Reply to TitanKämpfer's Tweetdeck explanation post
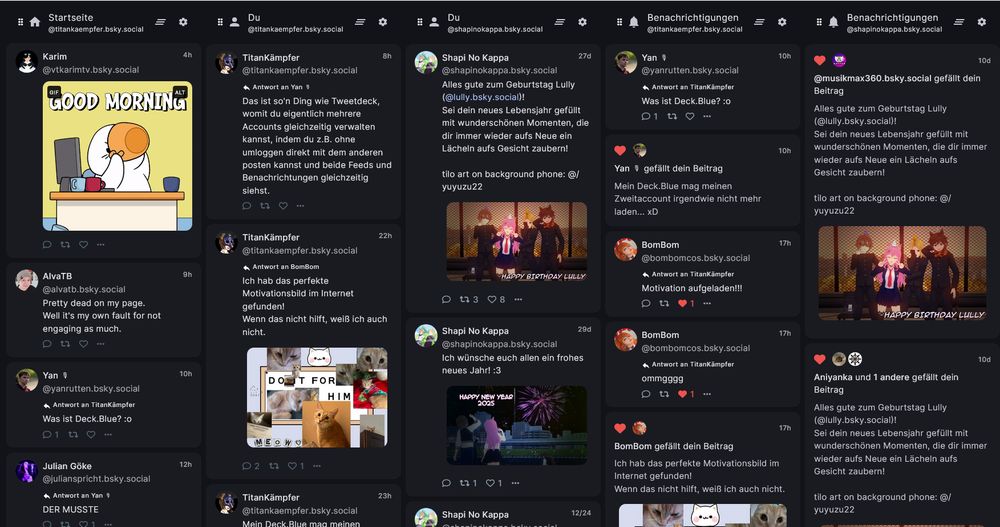 (246, 205)
